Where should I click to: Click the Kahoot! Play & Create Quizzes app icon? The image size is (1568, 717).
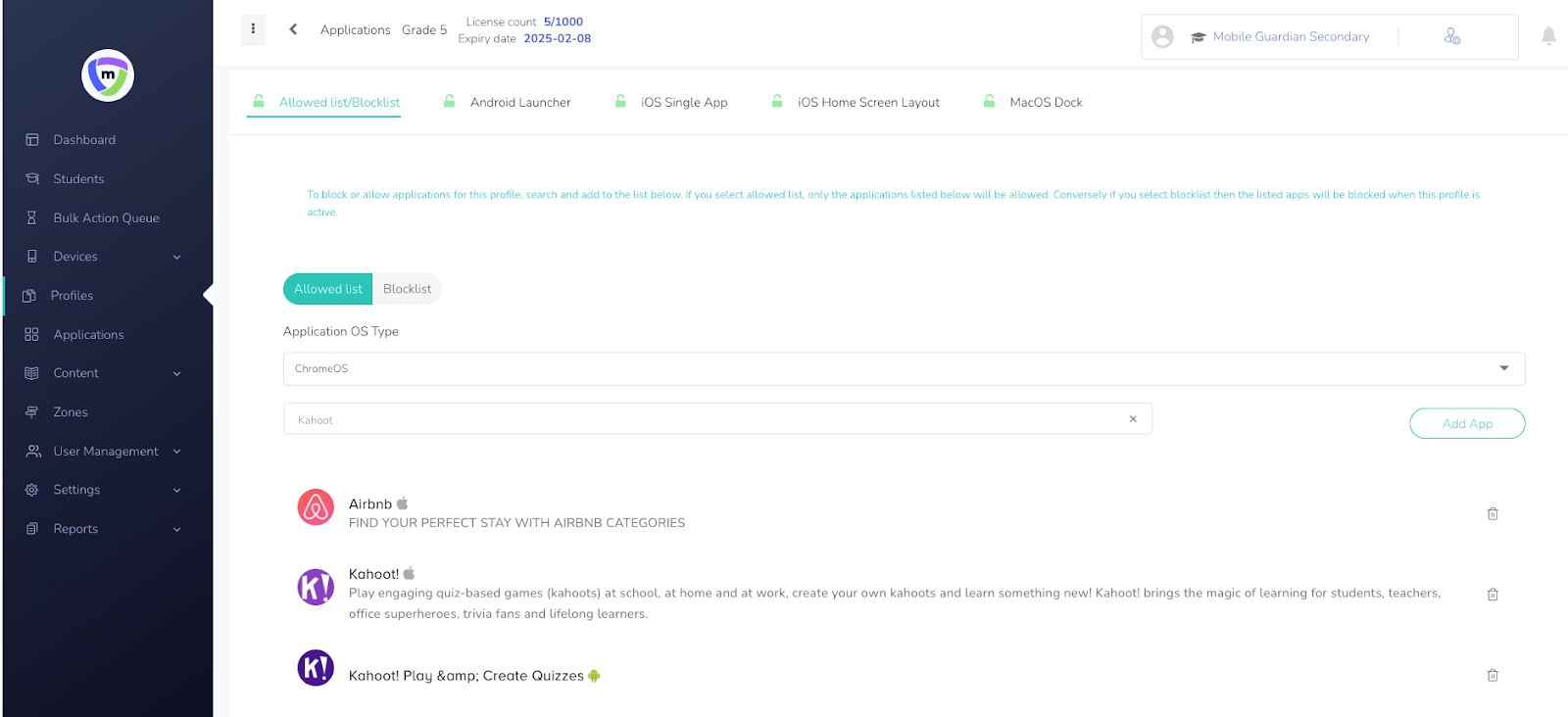[x=316, y=668]
